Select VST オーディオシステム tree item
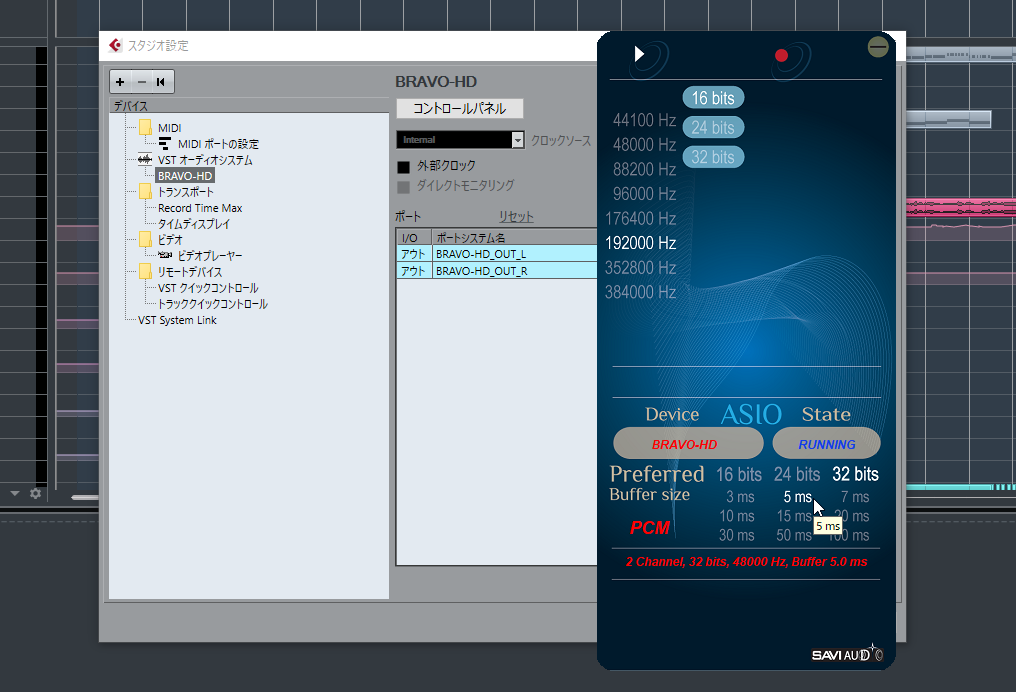1016x692 pixels. click(205, 159)
